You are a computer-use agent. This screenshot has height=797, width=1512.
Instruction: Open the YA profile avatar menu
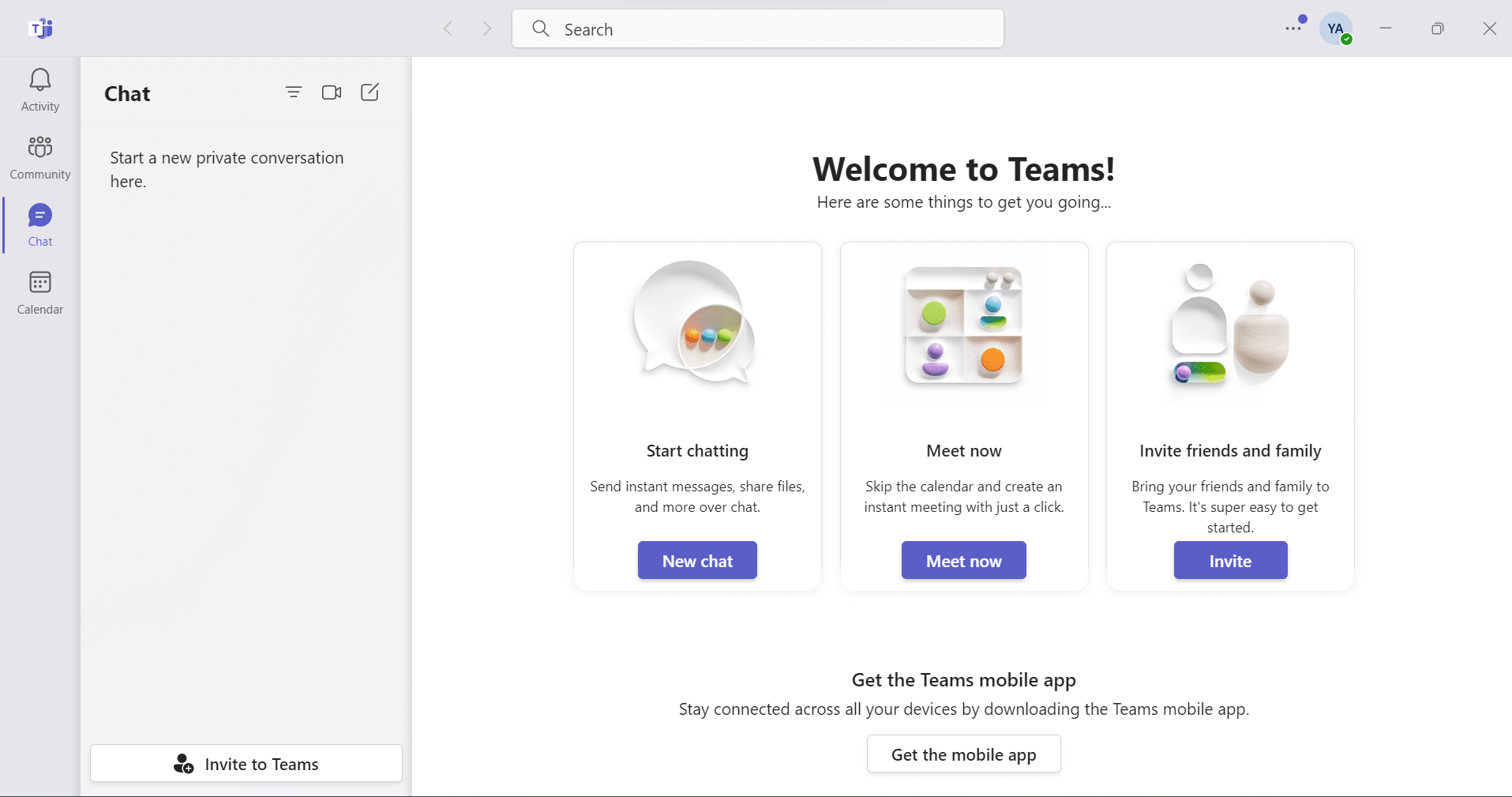click(1336, 29)
